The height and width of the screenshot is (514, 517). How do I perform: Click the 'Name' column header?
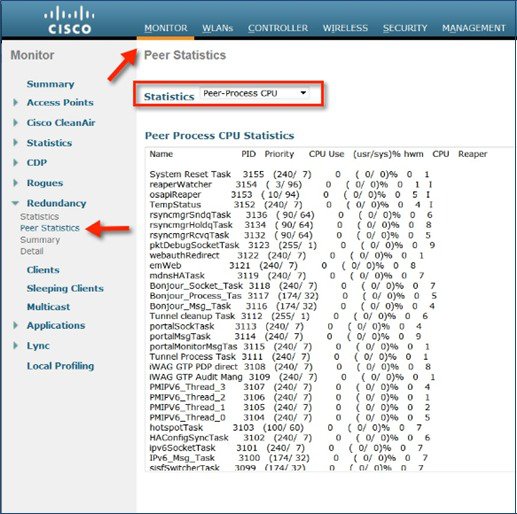[x=161, y=154]
